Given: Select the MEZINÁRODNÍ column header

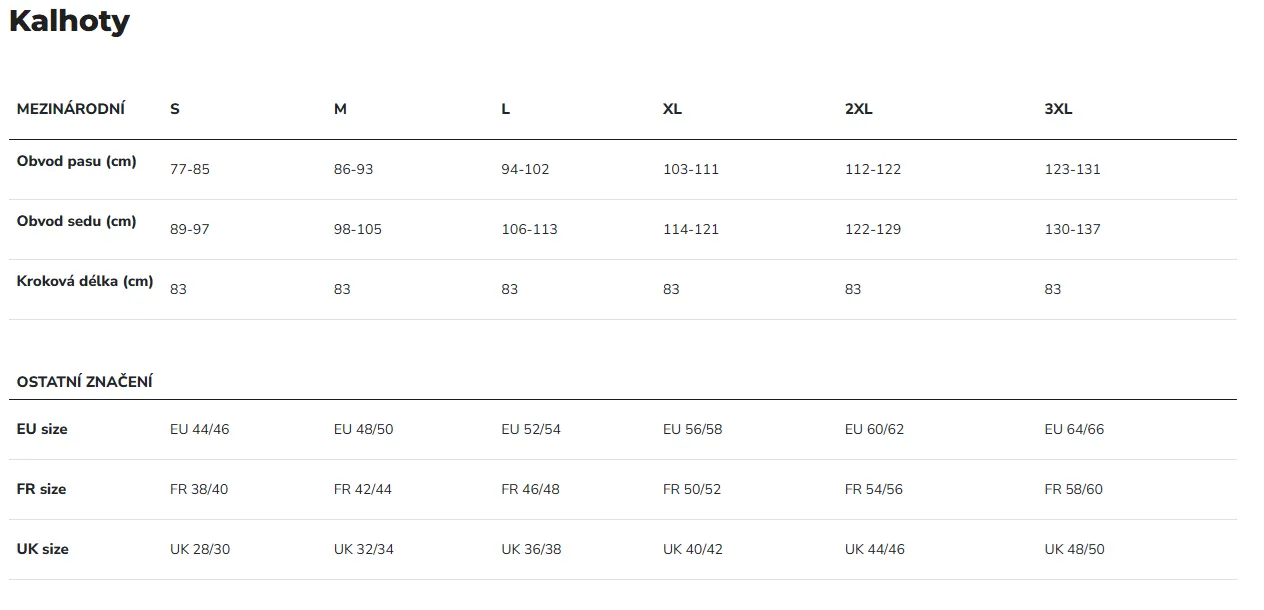Looking at the screenshot, I should [x=71, y=109].
